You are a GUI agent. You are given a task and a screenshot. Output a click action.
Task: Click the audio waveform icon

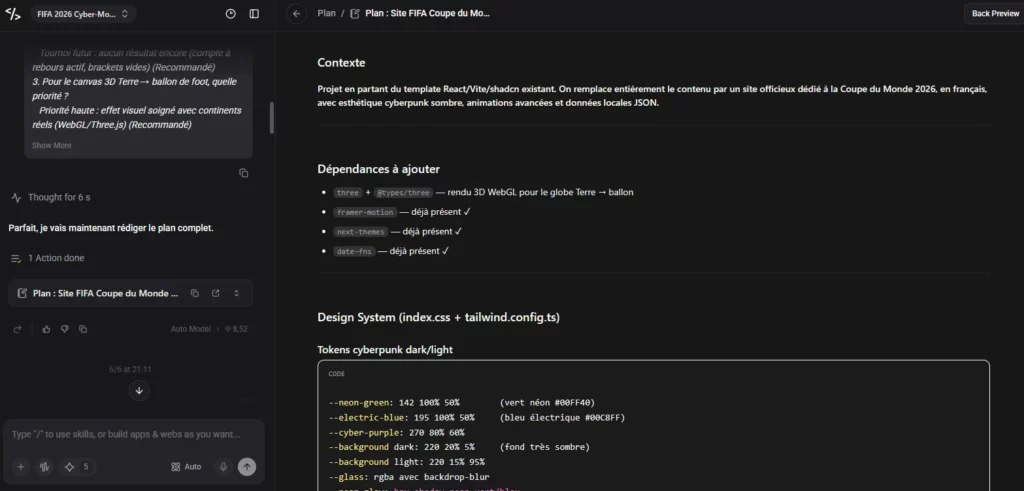(x=44, y=467)
